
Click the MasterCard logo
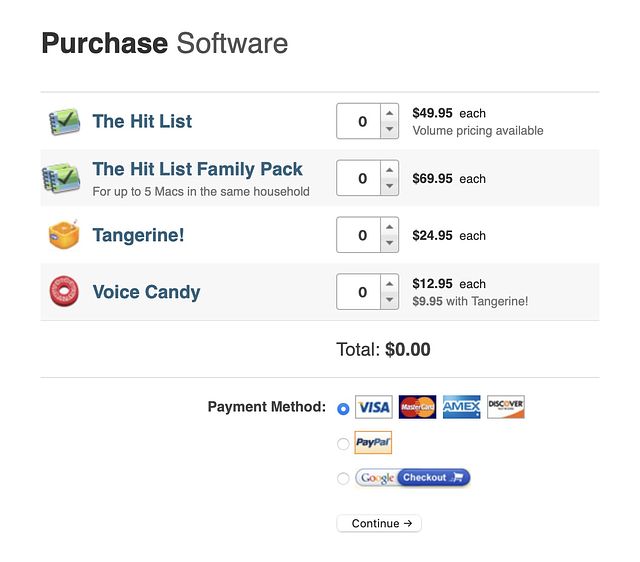point(417,407)
